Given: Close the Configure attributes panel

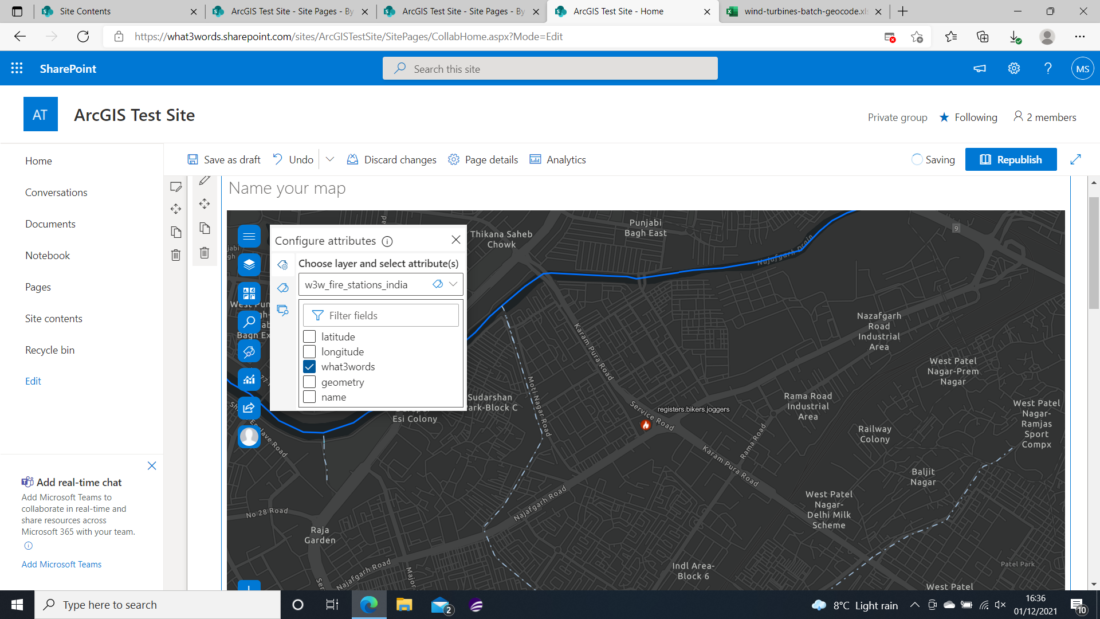Looking at the screenshot, I should (x=456, y=240).
